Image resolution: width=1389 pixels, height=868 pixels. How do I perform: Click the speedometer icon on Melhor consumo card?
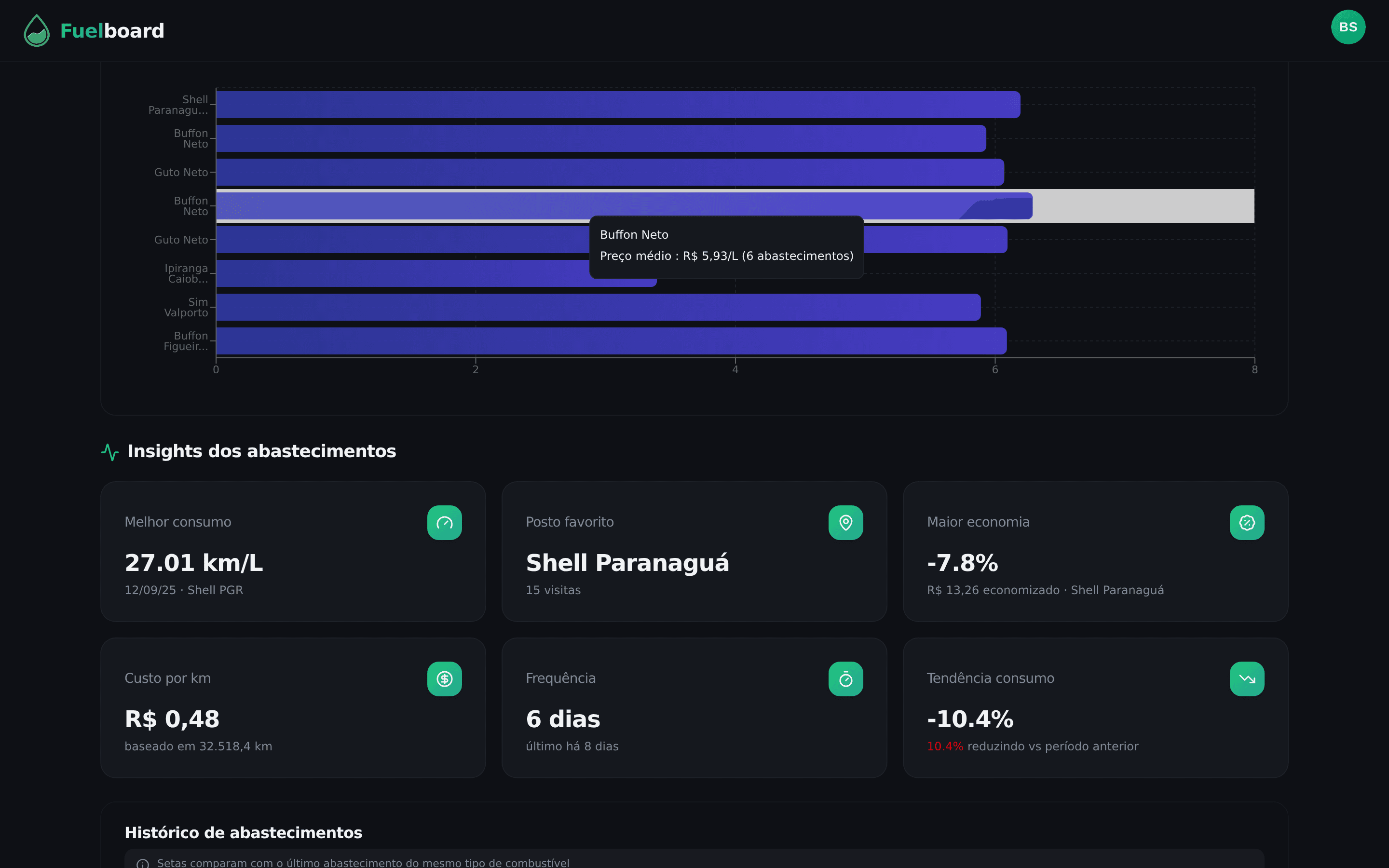[x=444, y=522]
